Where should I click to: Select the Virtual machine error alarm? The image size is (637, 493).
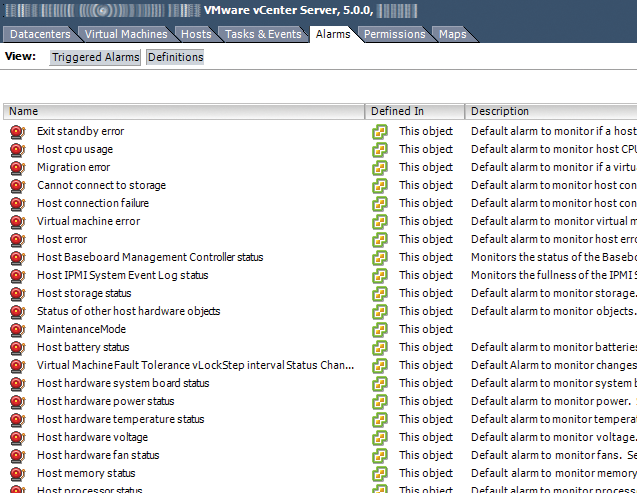tap(89, 221)
